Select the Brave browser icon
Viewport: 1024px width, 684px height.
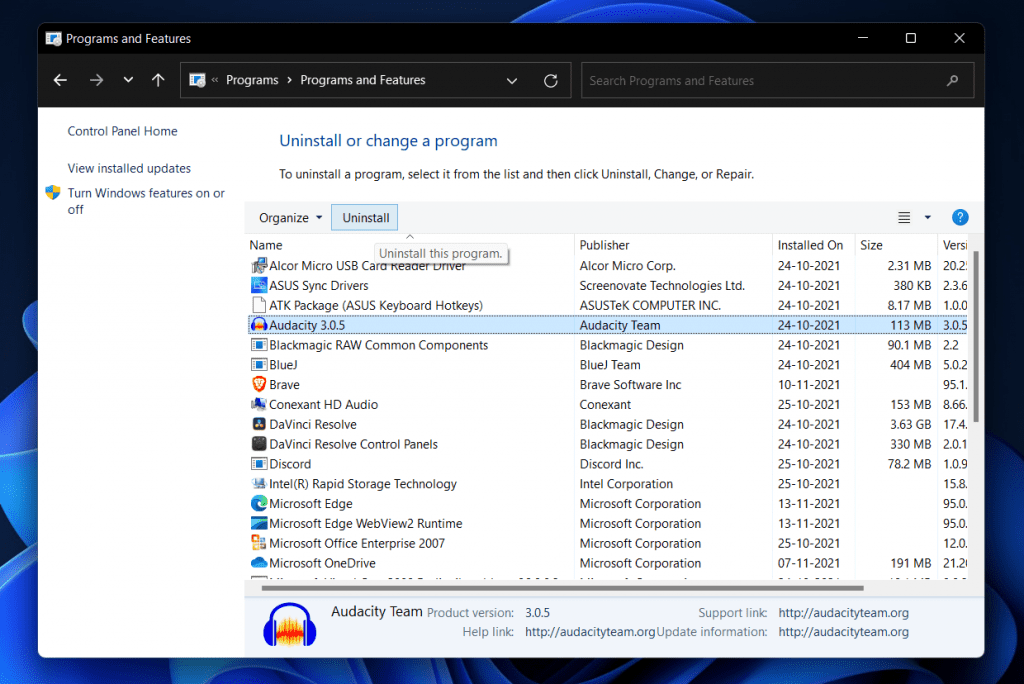tap(261, 384)
